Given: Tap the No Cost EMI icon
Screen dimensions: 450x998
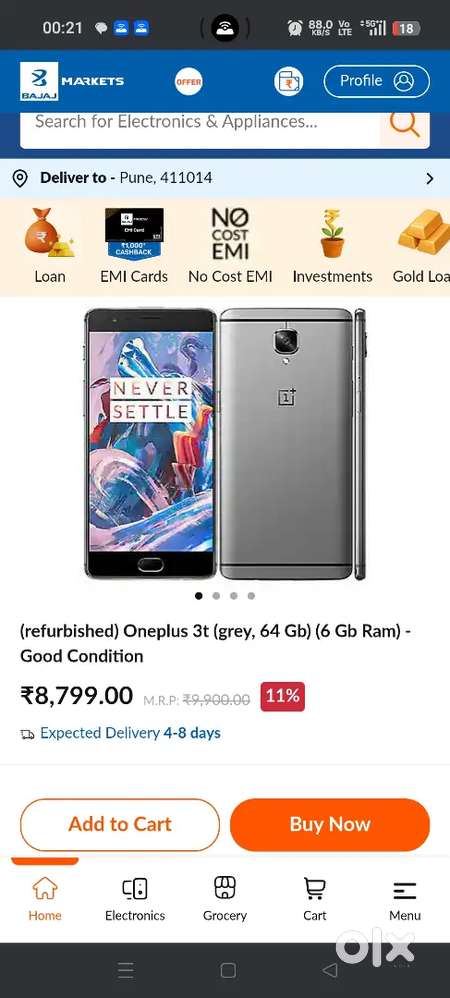Looking at the screenshot, I should [x=230, y=234].
